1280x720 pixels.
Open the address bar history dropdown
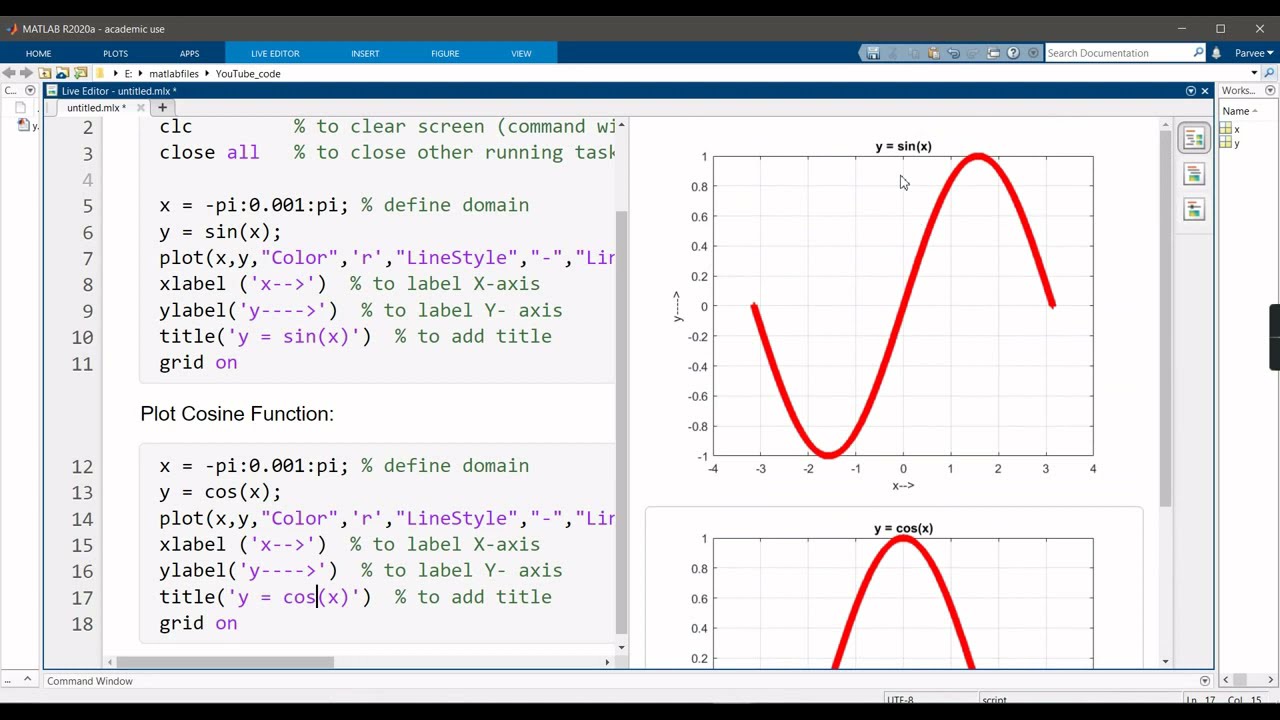pyautogui.click(x=1255, y=73)
